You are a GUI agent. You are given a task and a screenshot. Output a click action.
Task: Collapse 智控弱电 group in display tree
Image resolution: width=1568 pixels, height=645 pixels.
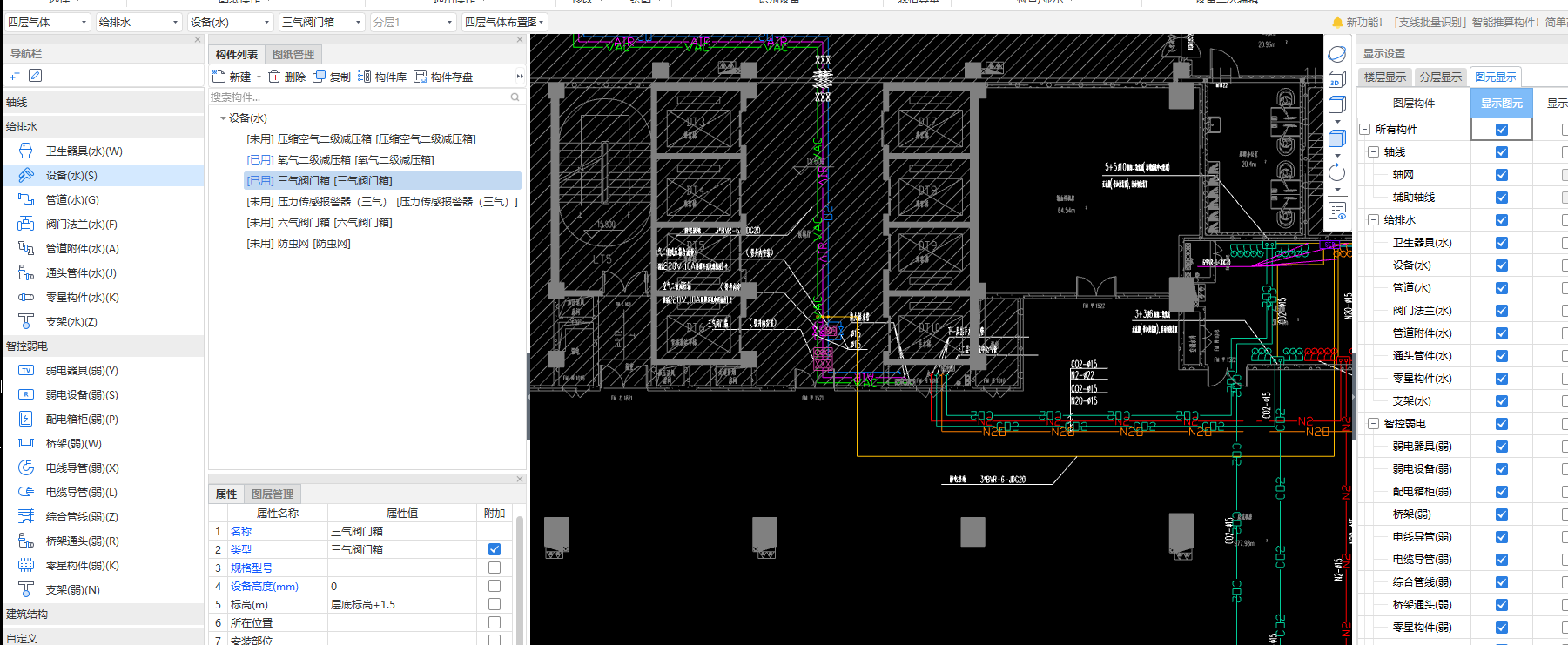click(1373, 424)
